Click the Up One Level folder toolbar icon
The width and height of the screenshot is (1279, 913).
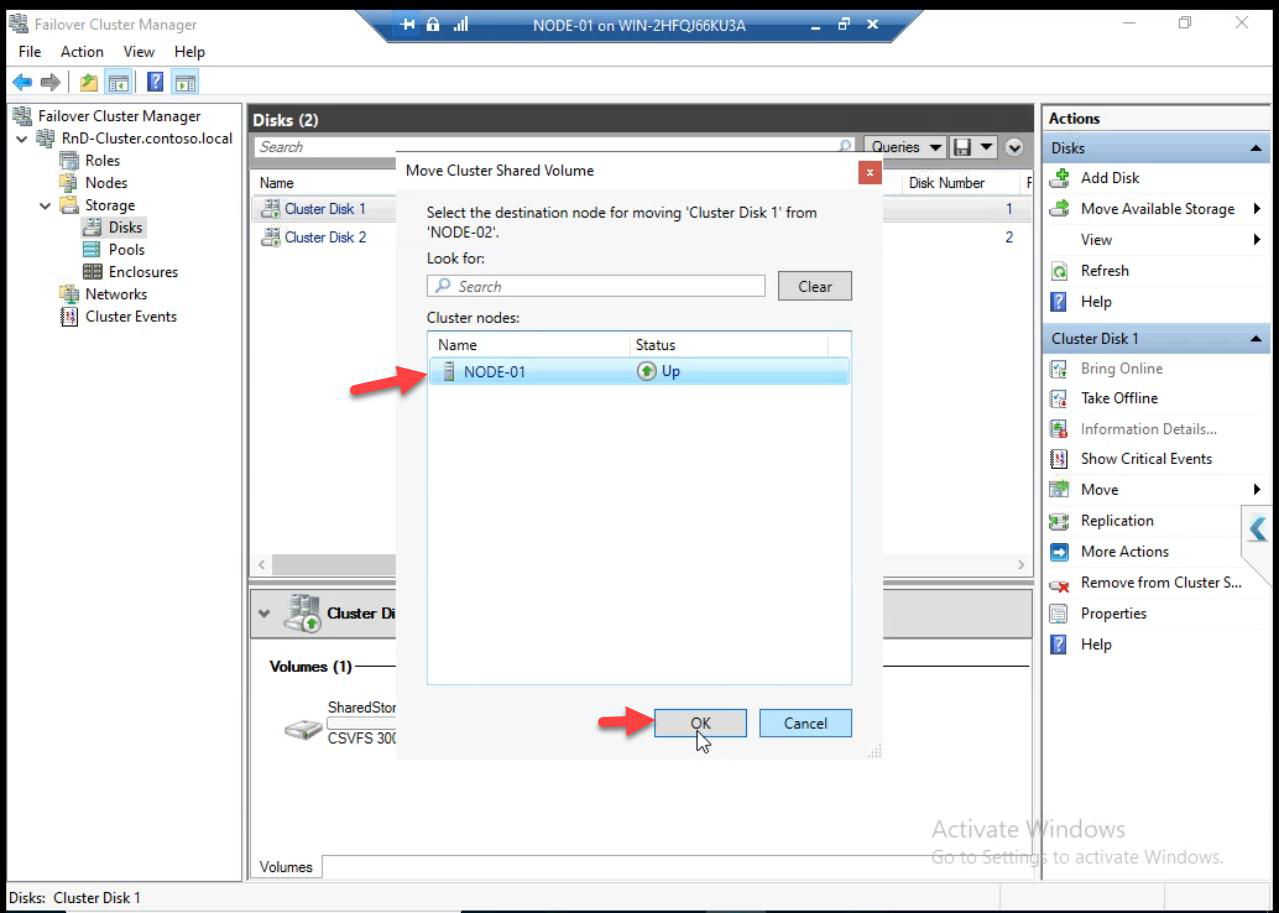pos(89,82)
